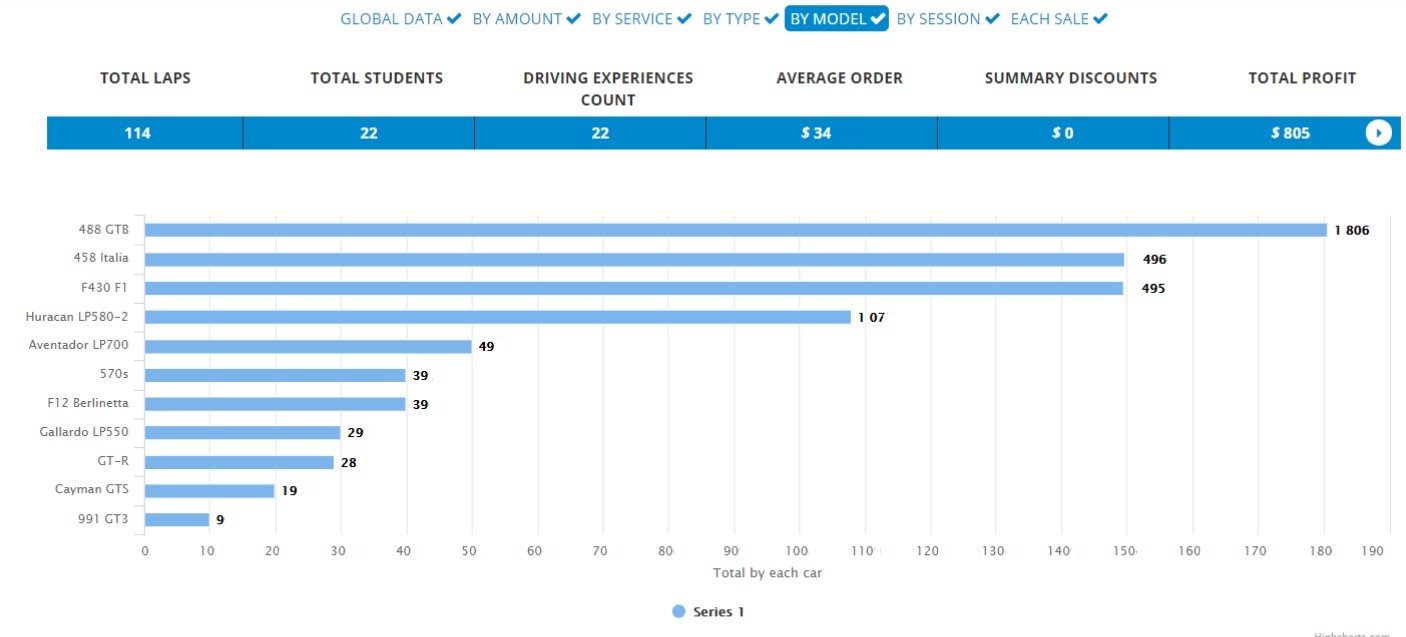Click the 28 data label
Screen dimensions: 1406x637
click(348, 462)
